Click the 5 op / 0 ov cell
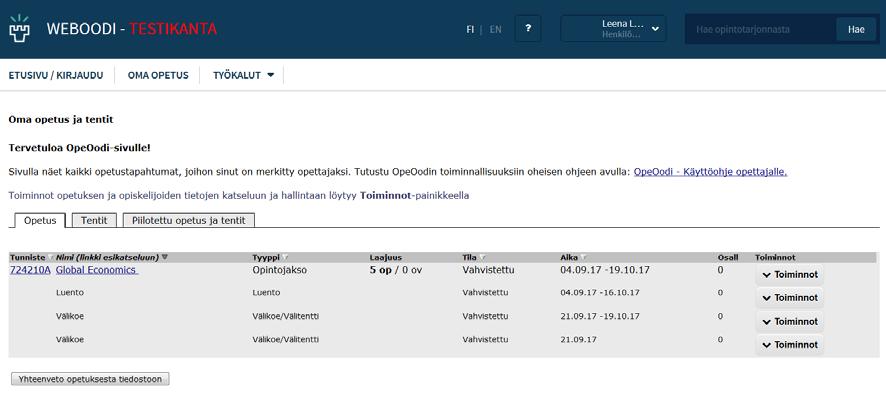The image size is (886, 401). tap(396, 270)
